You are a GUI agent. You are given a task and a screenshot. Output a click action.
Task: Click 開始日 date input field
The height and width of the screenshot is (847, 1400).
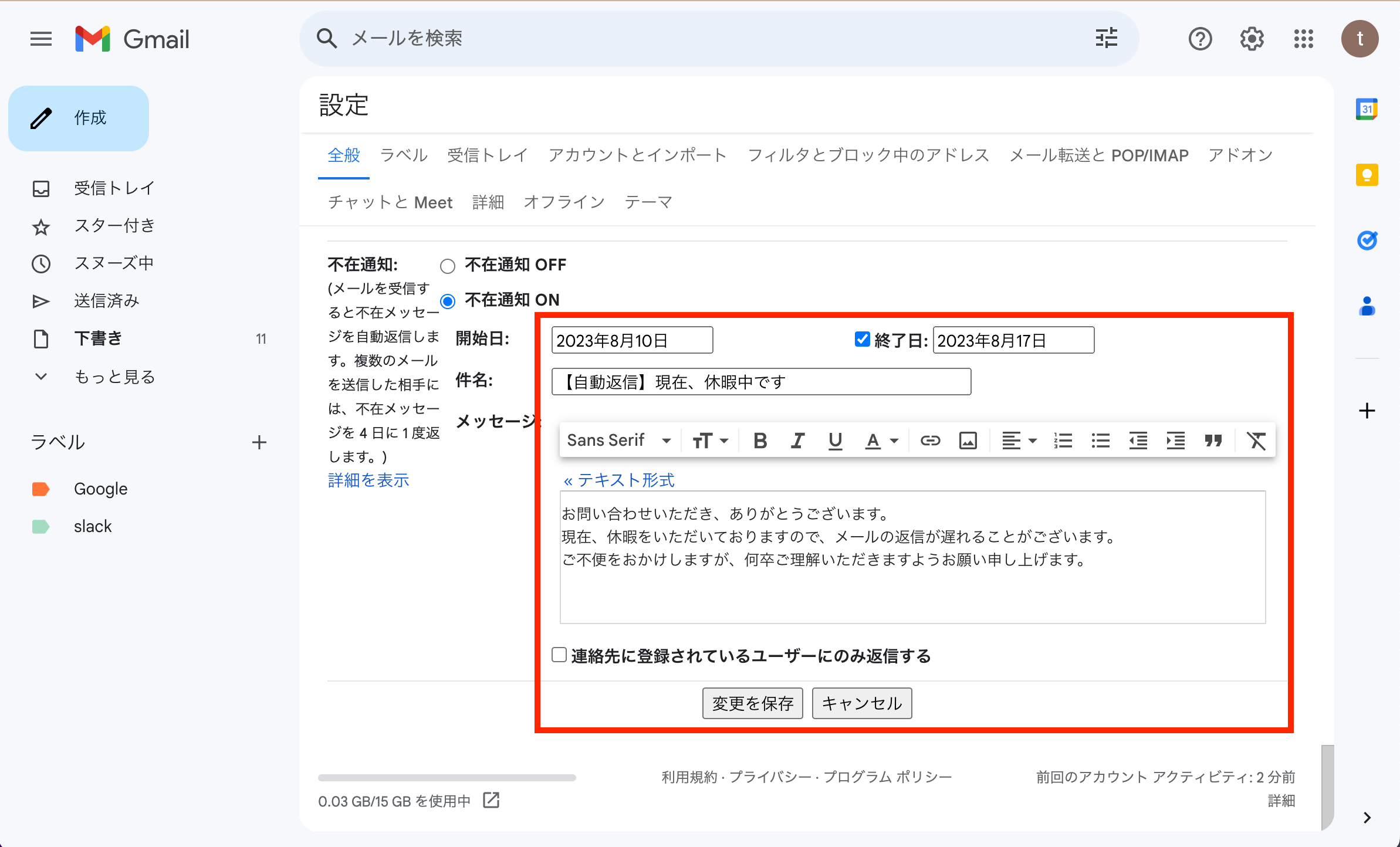pyautogui.click(x=632, y=340)
